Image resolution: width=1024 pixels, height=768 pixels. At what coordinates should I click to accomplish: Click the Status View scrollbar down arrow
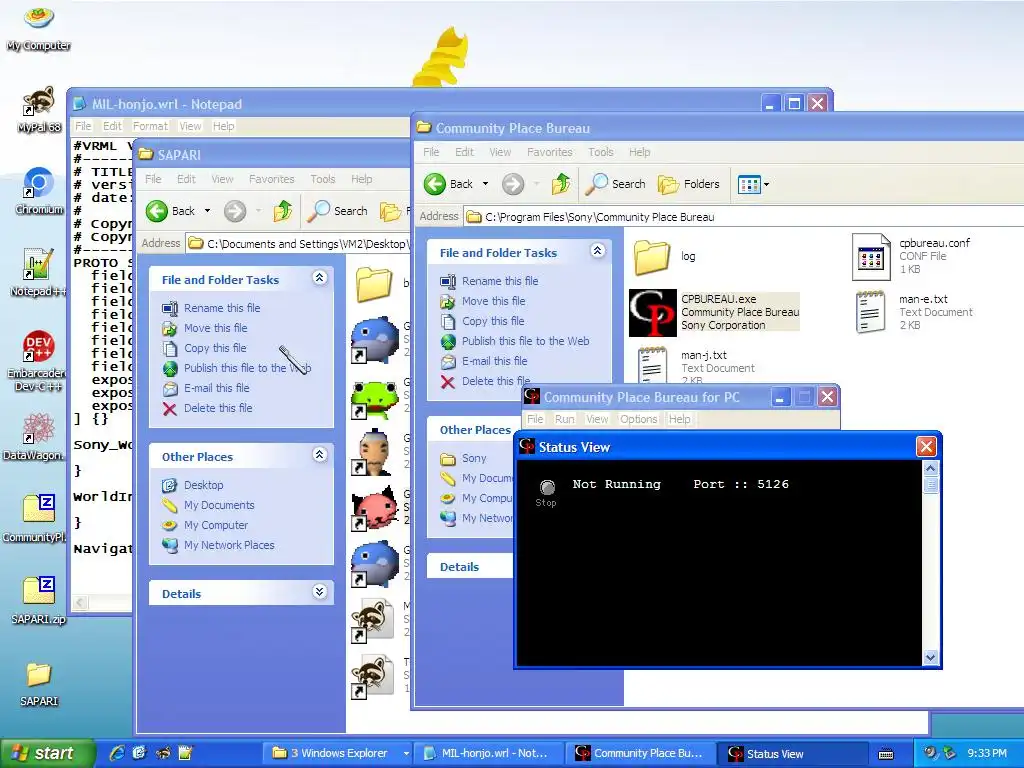931,658
